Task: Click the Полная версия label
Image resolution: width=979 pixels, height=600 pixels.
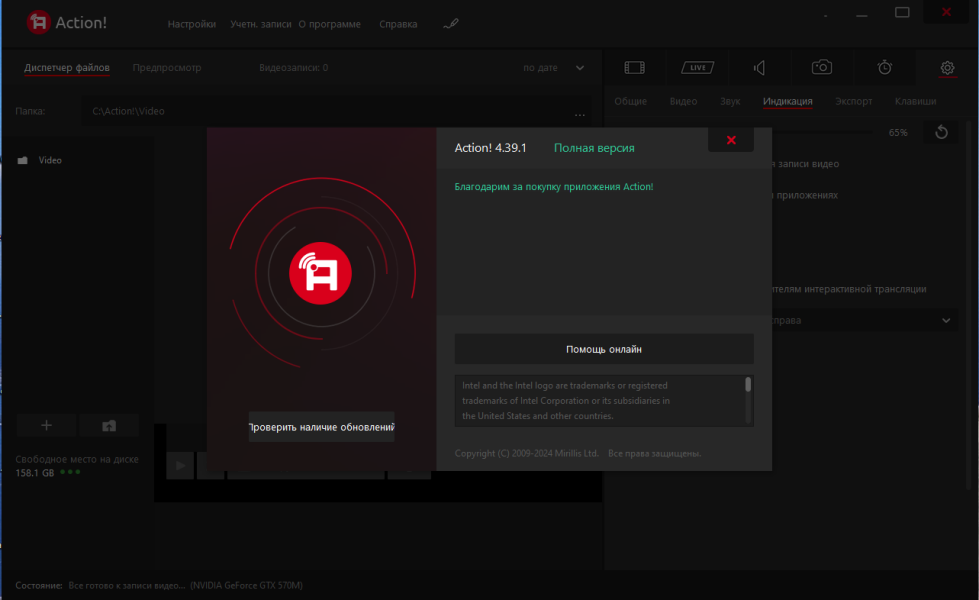Action: click(594, 148)
